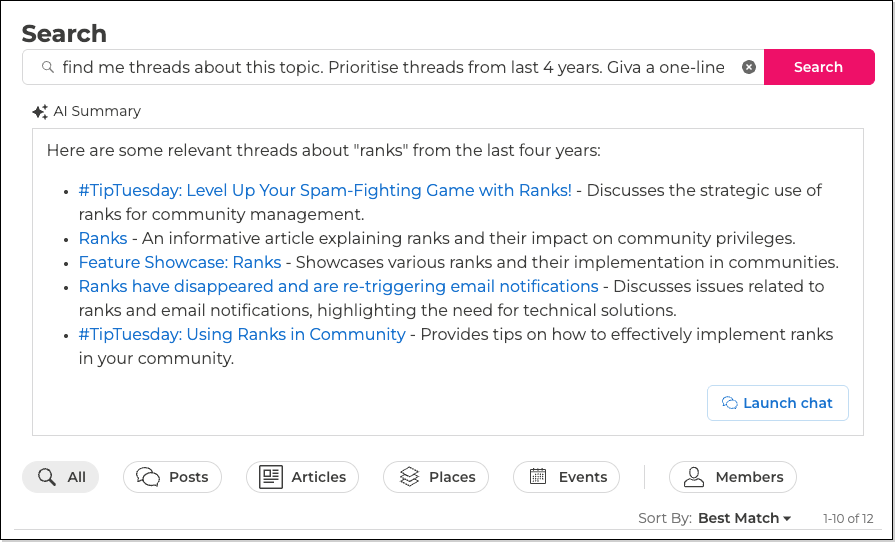Open the Sort By Best Match dropdown
This screenshot has height=542, width=895.
tap(744, 518)
